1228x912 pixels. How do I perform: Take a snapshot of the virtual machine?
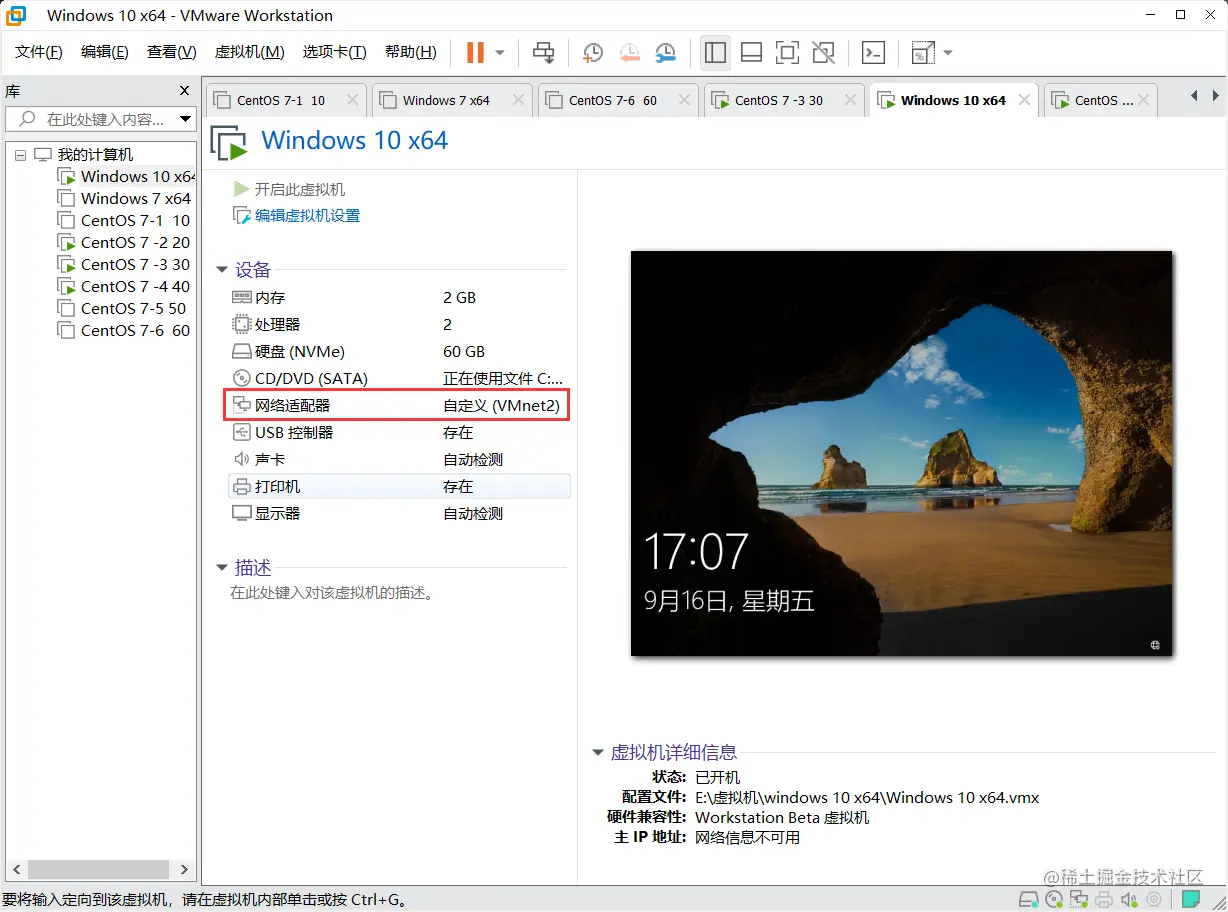[x=592, y=52]
